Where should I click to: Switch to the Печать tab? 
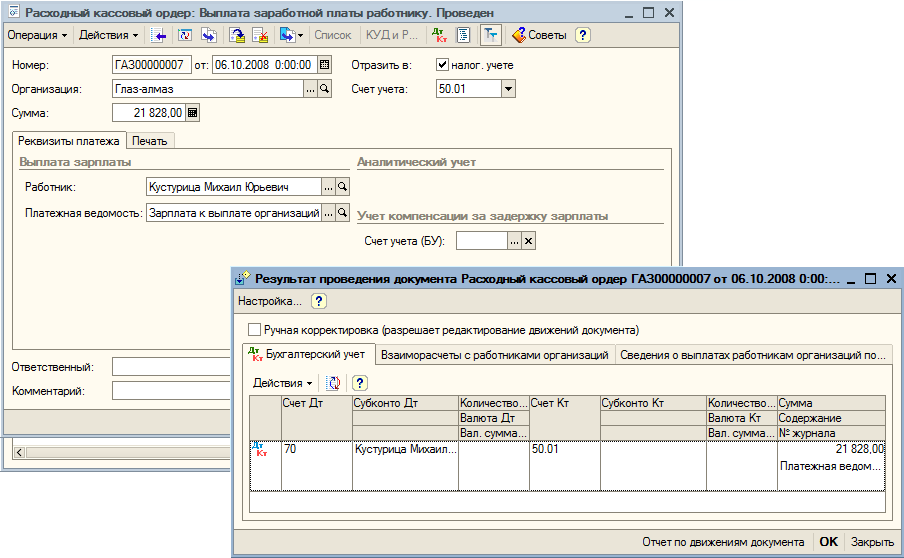point(149,141)
